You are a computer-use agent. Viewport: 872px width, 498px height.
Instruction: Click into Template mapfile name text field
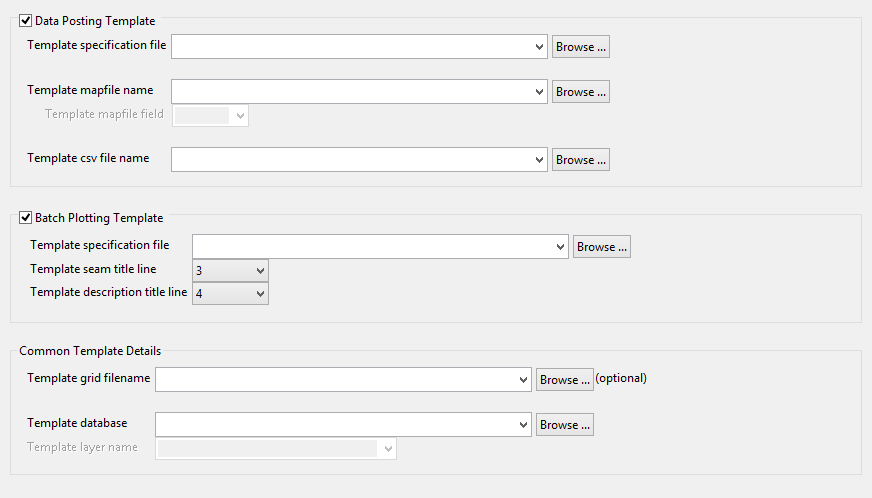coord(350,92)
